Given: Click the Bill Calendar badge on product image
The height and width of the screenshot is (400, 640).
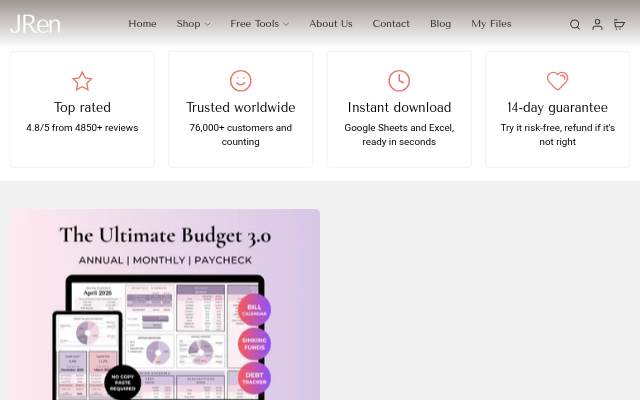Looking at the screenshot, I should pos(254,310).
